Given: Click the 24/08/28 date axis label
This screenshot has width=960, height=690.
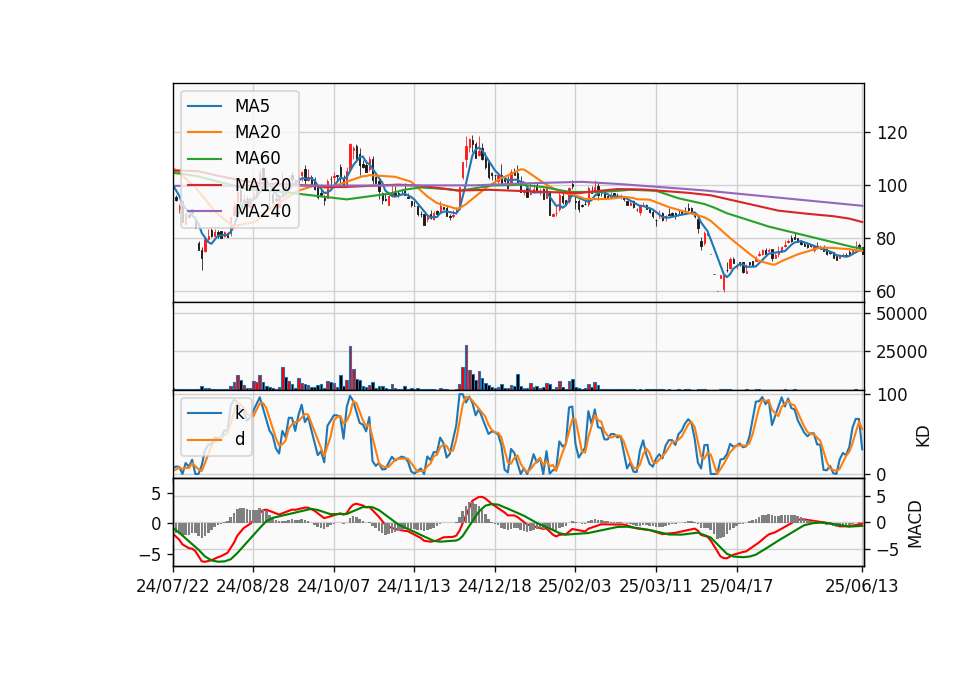Looking at the screenshot, I should pos(253,586).
